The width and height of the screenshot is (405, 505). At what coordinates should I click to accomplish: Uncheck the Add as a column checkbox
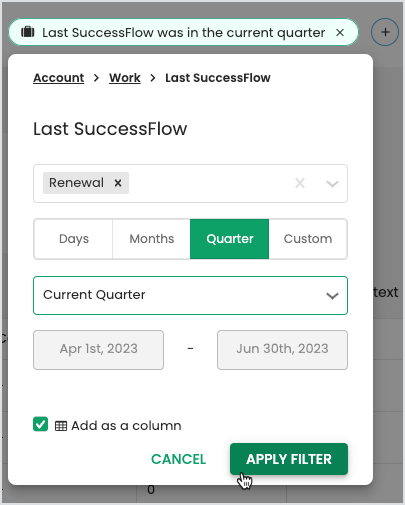click(41, 425)
